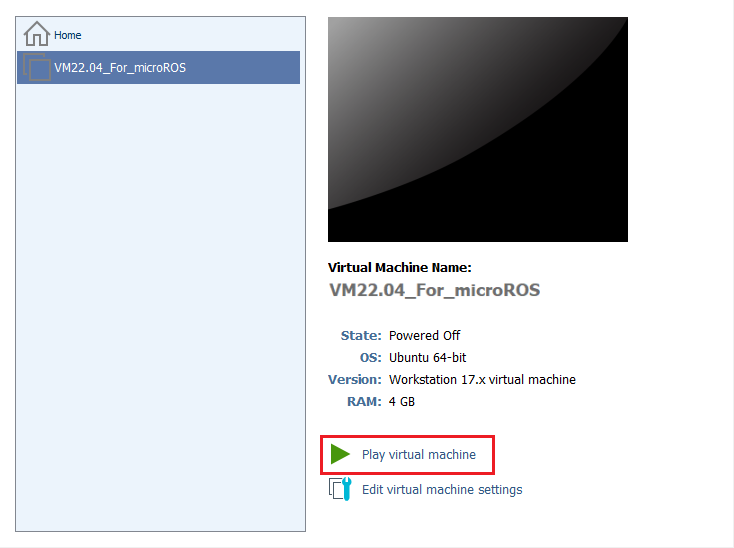Click the green play triangle icon
The height and width of the screenshot is (548, 734).
340,454
